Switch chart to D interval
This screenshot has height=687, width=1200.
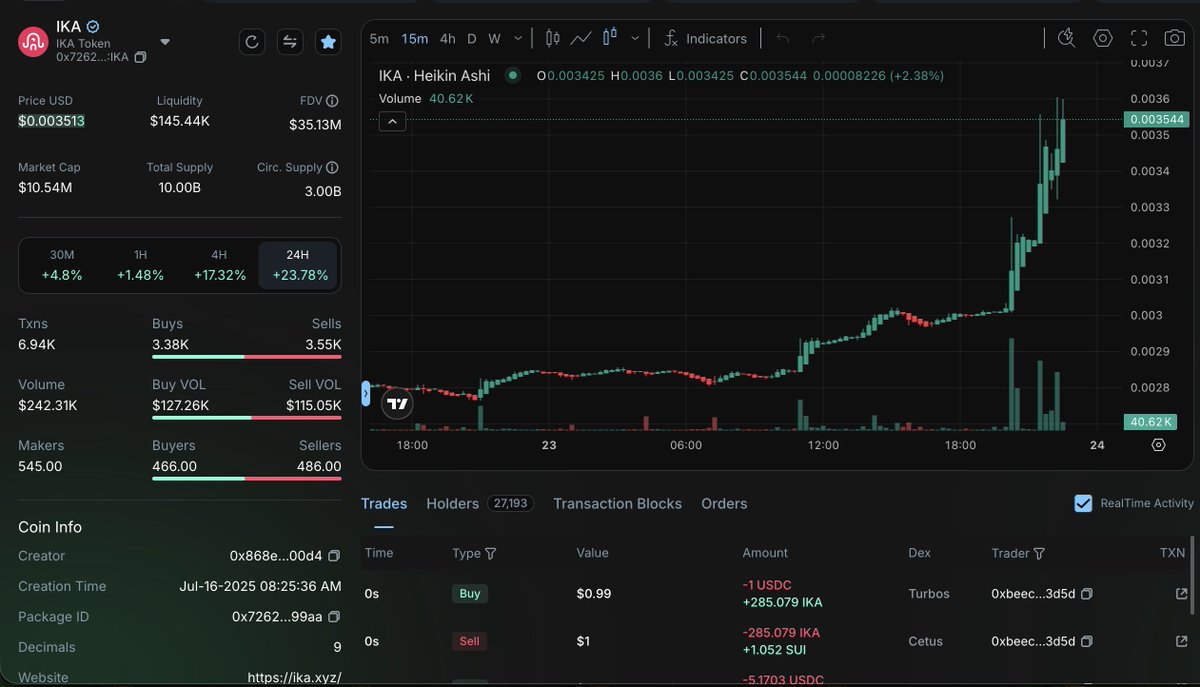[x=472, y=38]
